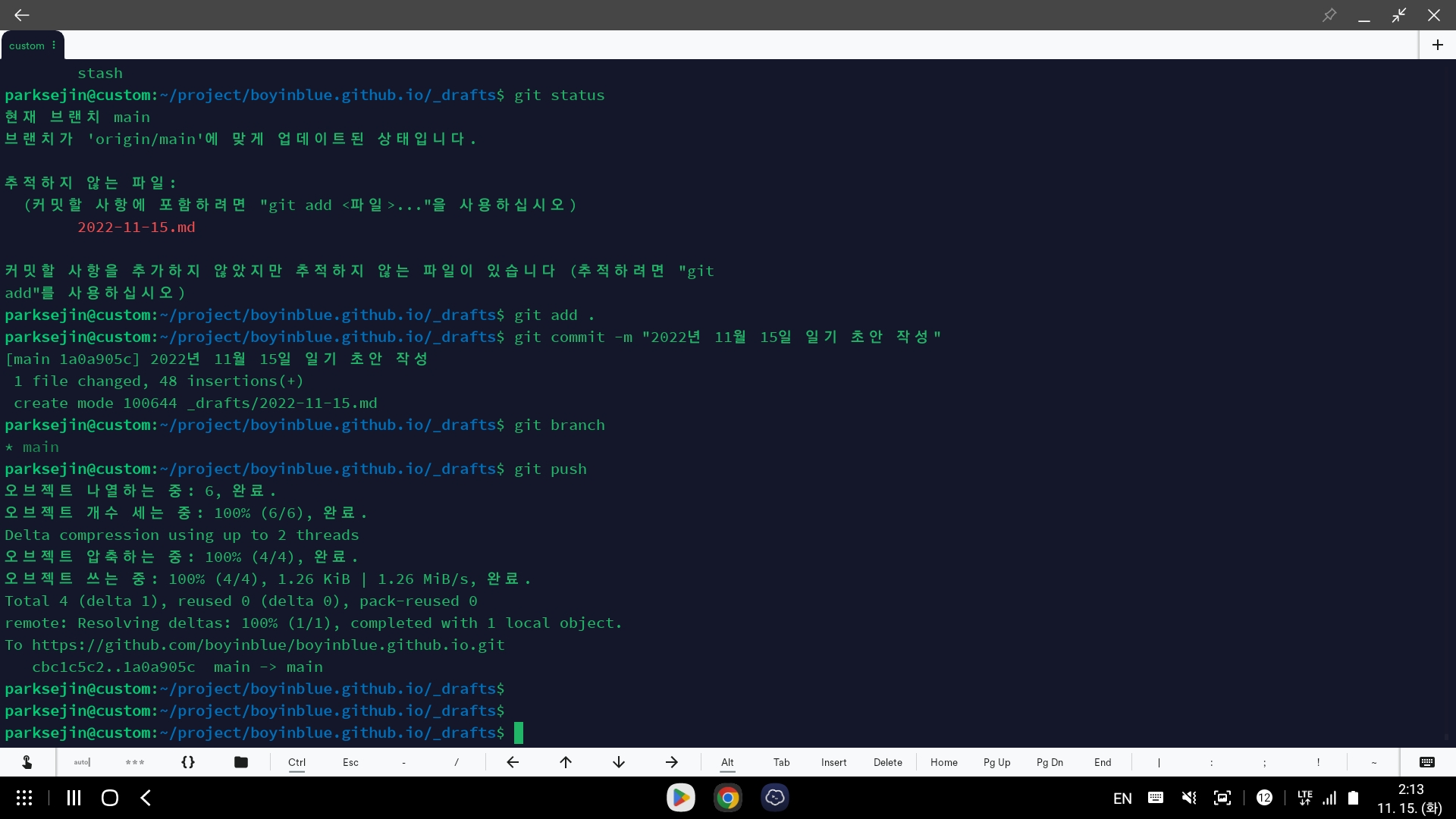Toggle the Ctrl modifier key
This screenshot has height=819, width=1456.
(x=297, y=762)
